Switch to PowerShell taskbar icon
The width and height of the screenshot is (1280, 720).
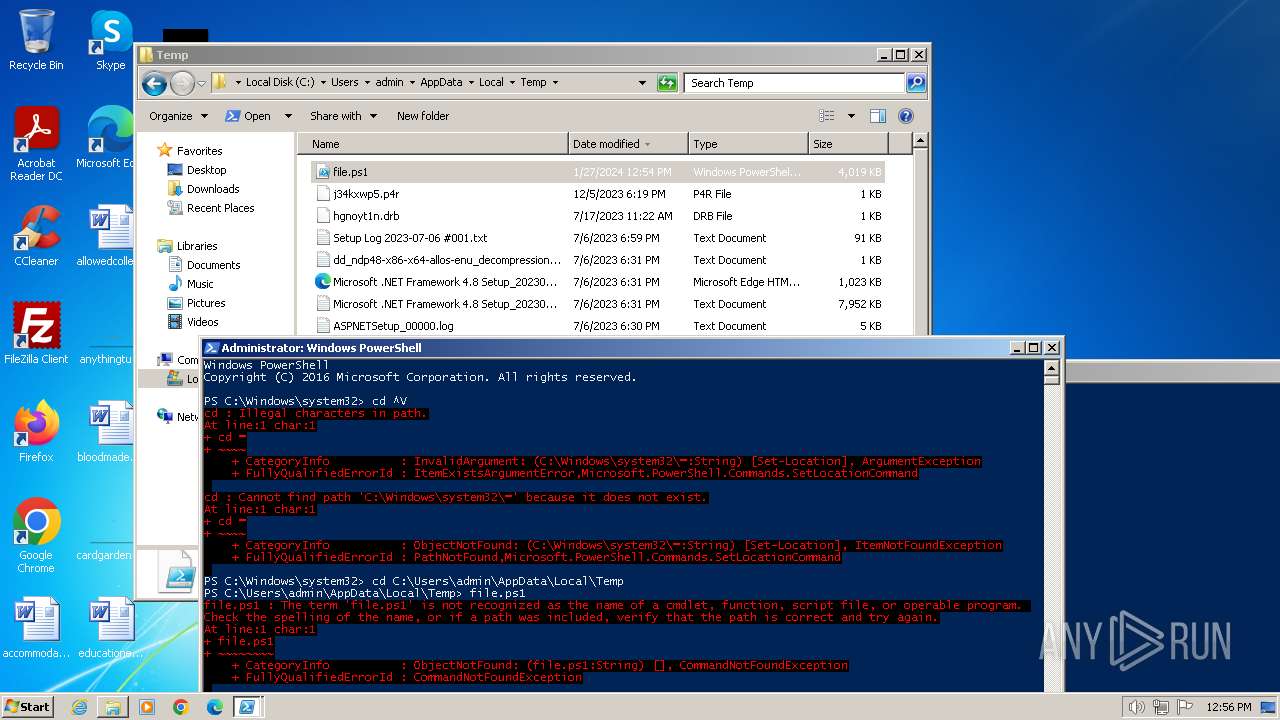pos(247,707)
